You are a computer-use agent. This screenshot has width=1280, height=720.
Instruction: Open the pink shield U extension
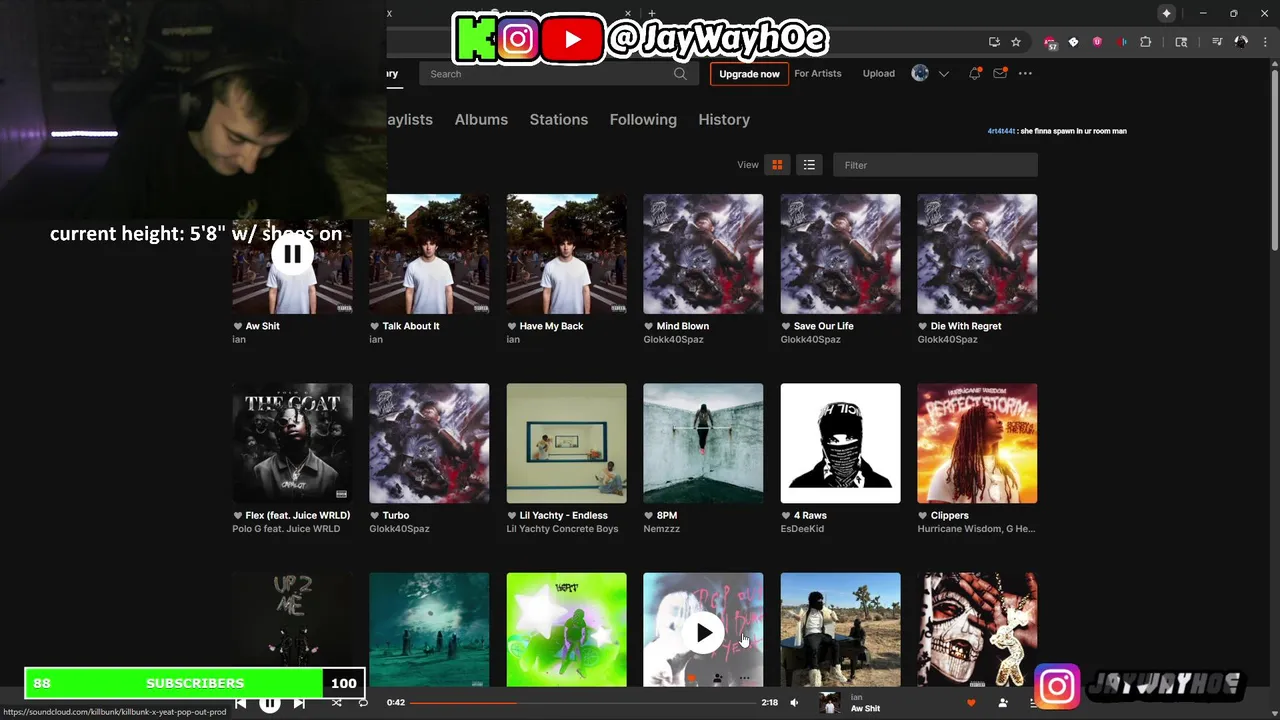1097,42
